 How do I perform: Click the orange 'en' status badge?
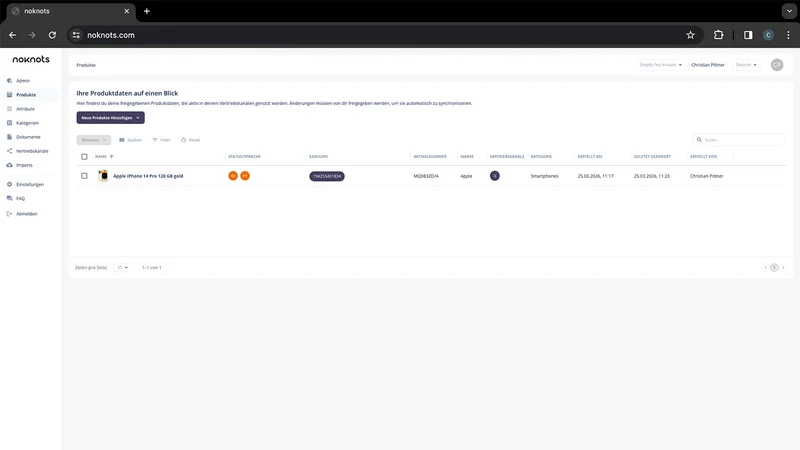click(245, 176)
